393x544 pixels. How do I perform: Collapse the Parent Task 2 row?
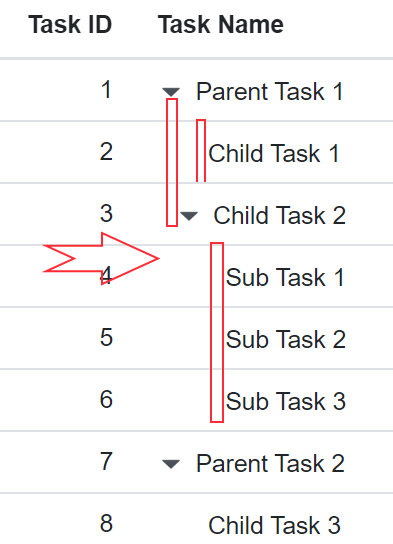click(171, 464)
